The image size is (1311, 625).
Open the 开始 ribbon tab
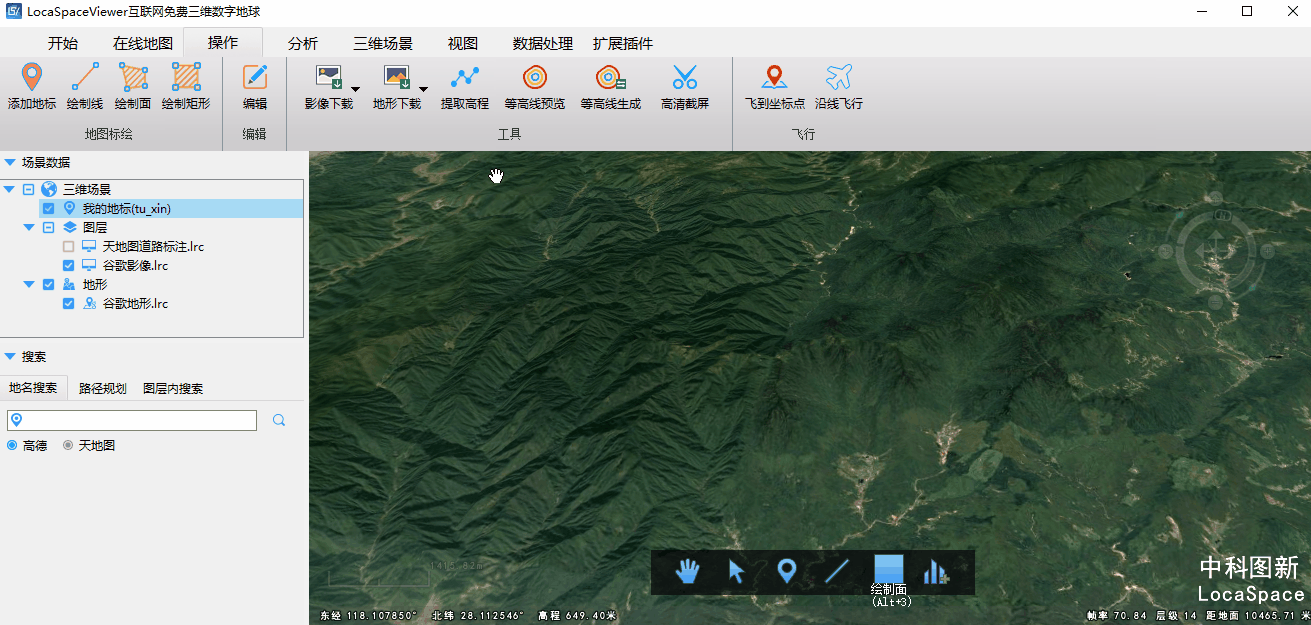(63, 43)
